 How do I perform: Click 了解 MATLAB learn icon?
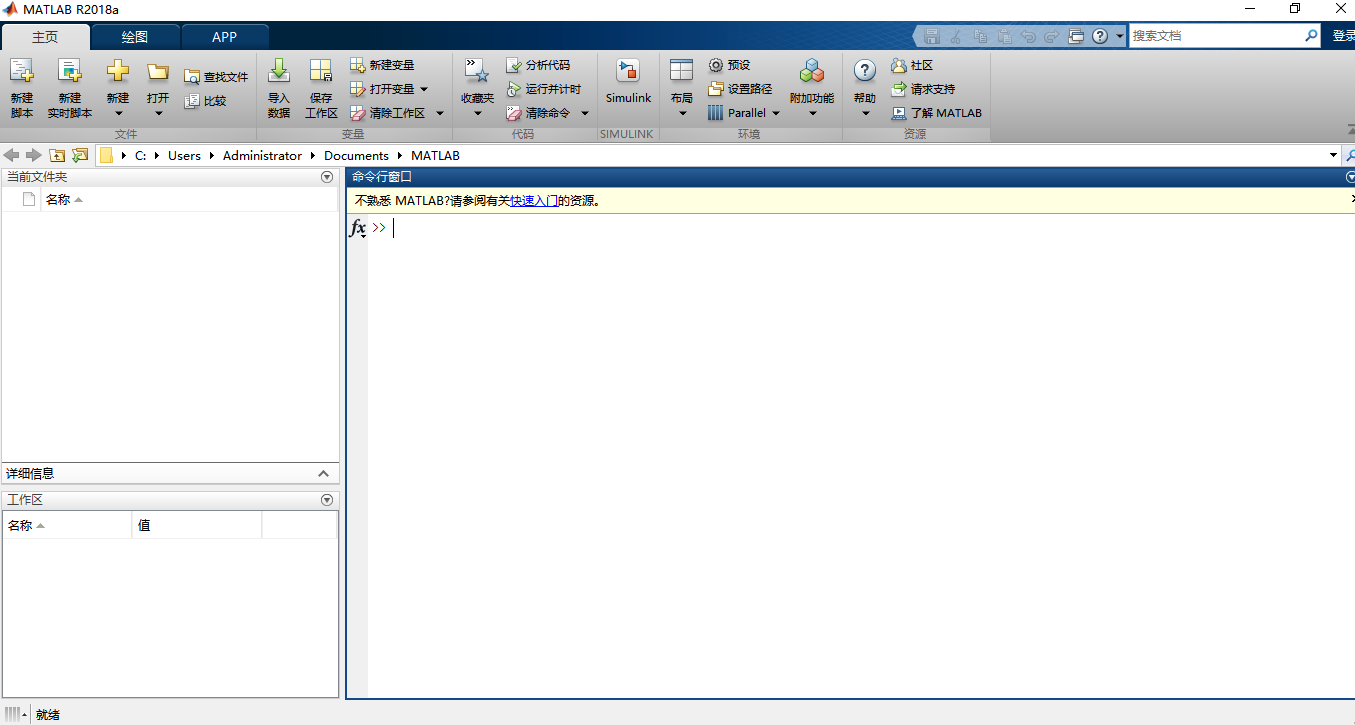click(x=899, y=113)
